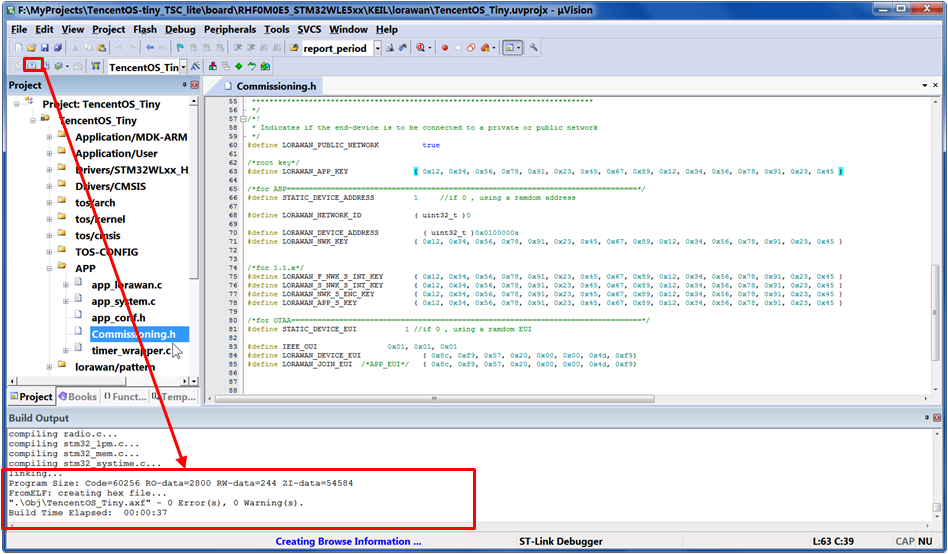
Task: Click the Find in Files icon
Action: (294, 48)
